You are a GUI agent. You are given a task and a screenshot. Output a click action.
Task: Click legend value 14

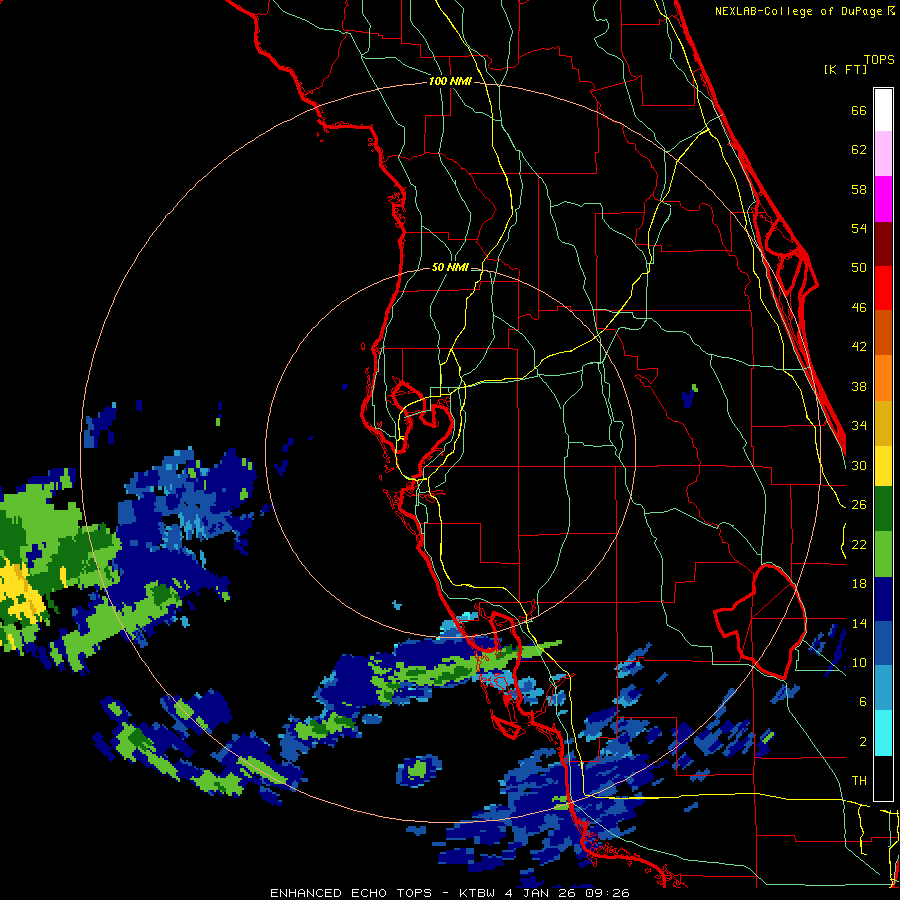point(859,623)
